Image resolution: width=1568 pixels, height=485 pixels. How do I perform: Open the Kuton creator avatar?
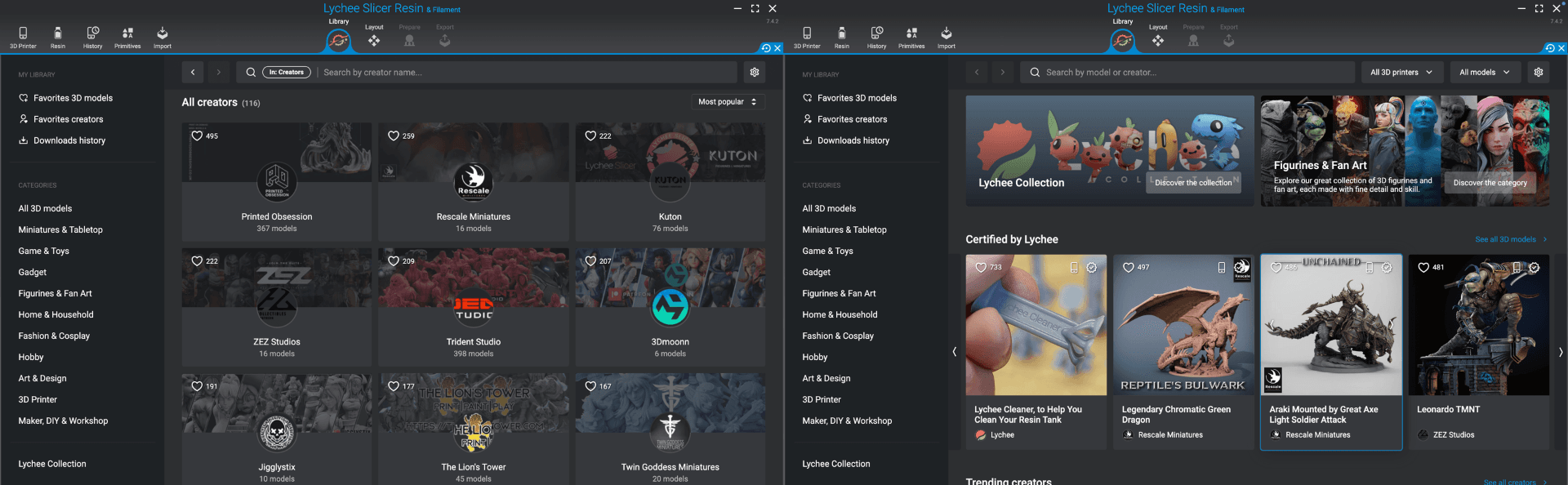click(670, 181)
